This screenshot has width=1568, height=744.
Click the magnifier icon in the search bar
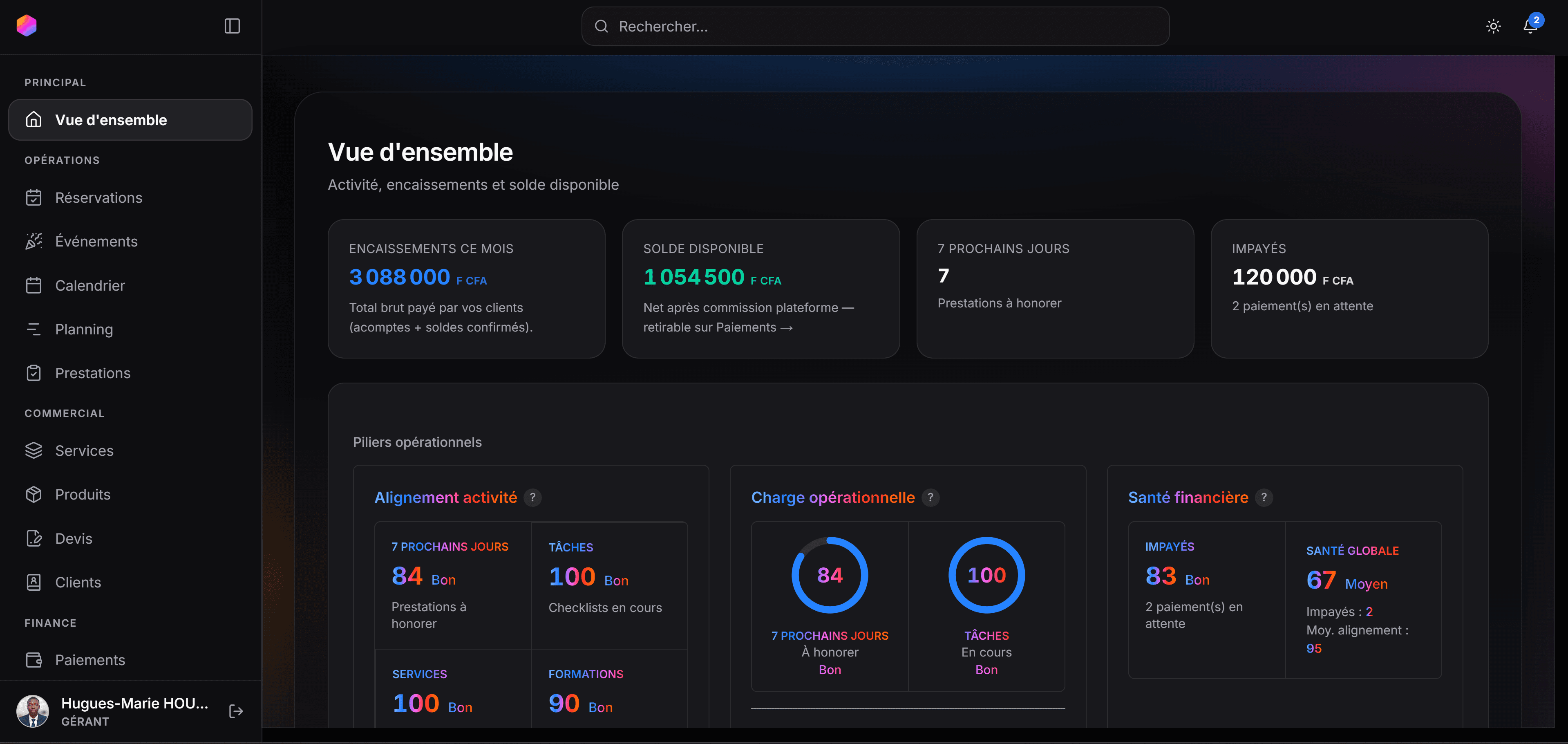601,26
